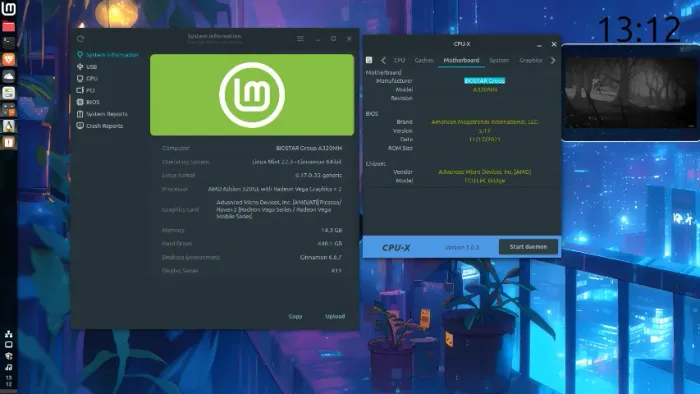This screenshot has width=700, height=394.
Task: Open the penguin (Tux) app icon in panel
Action: pyautogui.click(x=8, y=126)
